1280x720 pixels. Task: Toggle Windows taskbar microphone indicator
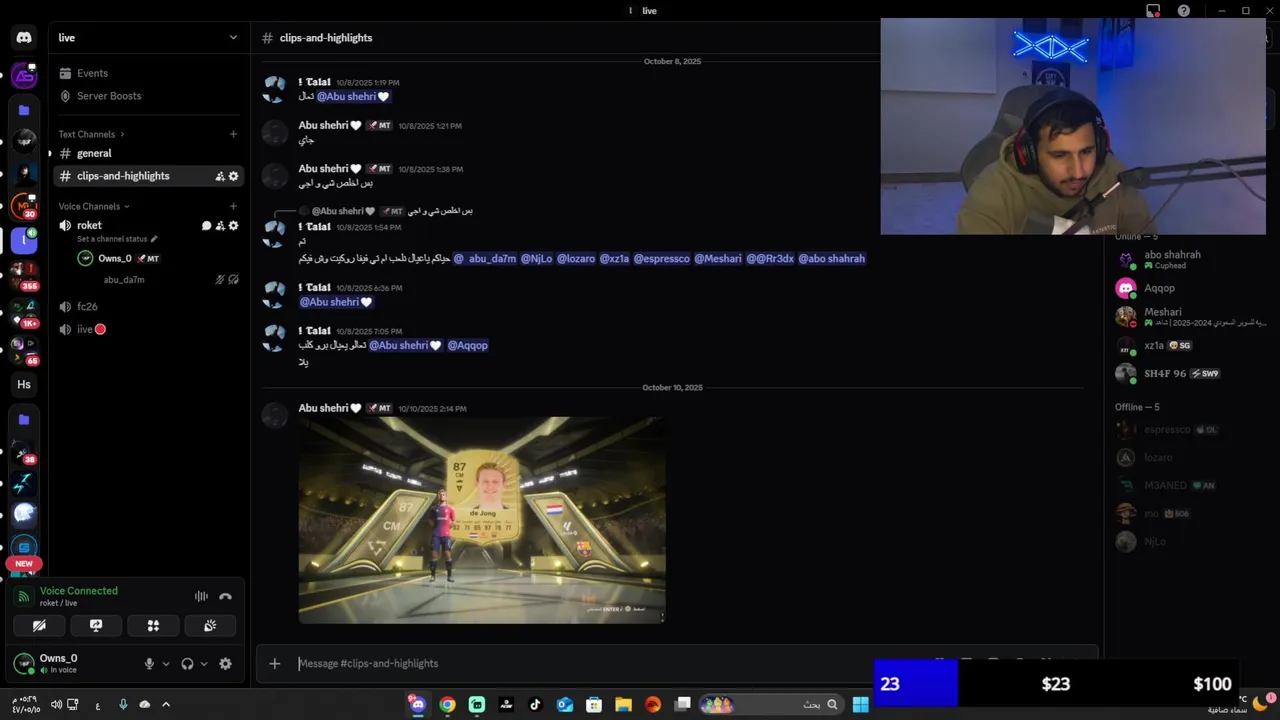[x=123, y=705]
